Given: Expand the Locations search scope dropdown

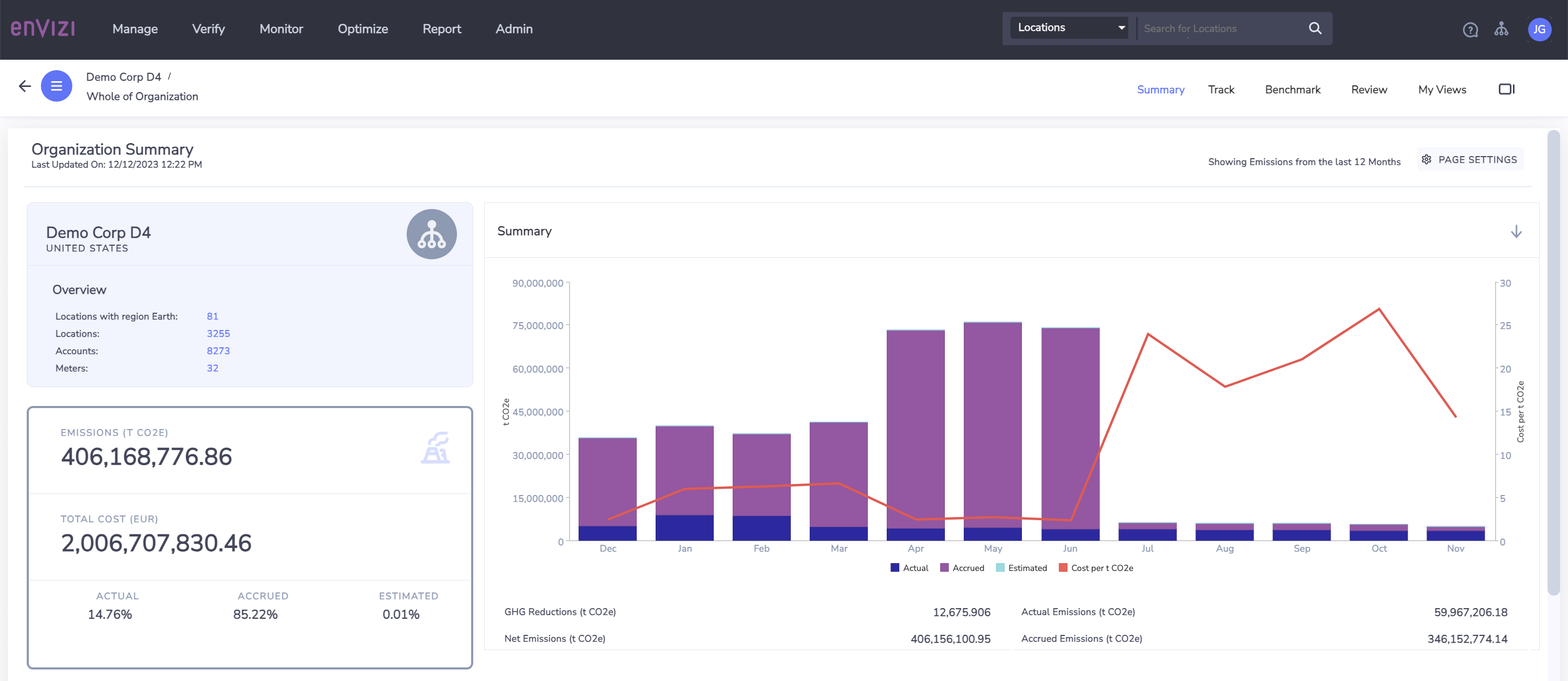Looking at the screenshot, I should pyautogui.click(x=1120, y=27).
